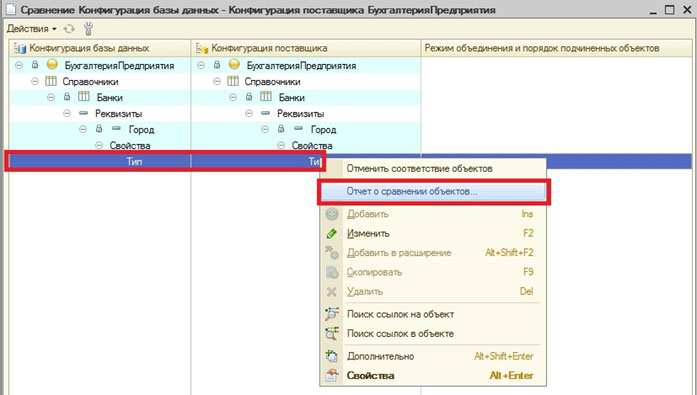Image resolution: width=697 pixels, height=395 pixels.
Task: Choose Дополнительно from the context menu
Action: pyautogui.click(x=433, y=356)
